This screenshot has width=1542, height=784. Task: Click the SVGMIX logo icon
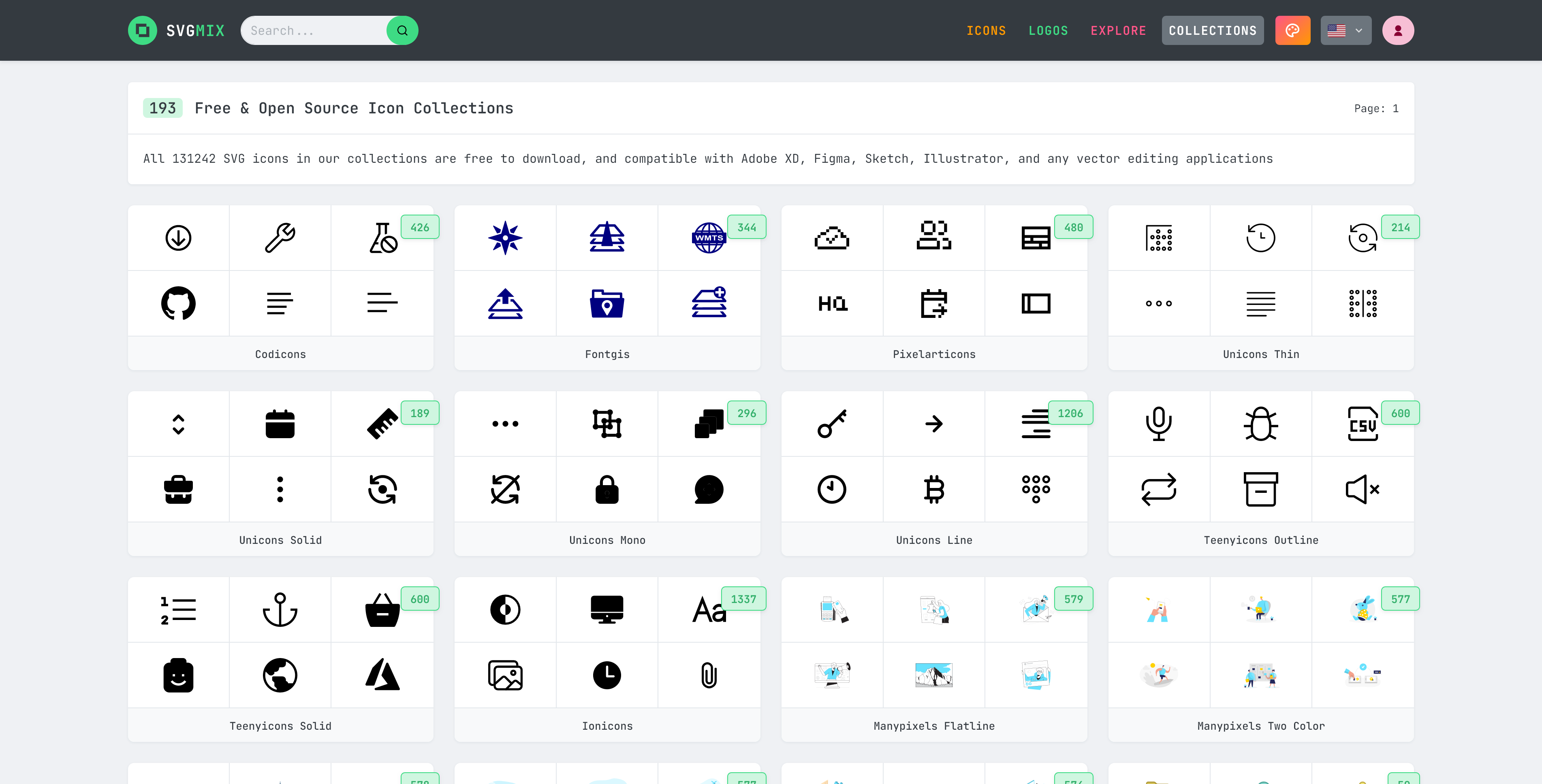(x=143, y=30)
